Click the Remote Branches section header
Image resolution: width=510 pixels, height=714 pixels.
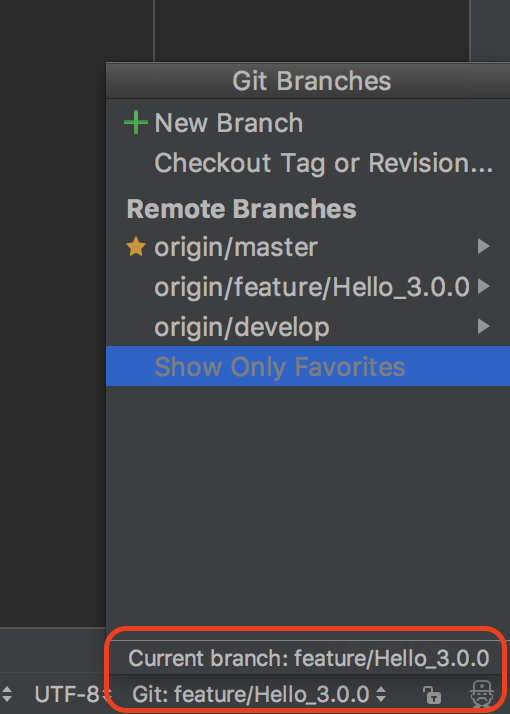tap(241, 209)
